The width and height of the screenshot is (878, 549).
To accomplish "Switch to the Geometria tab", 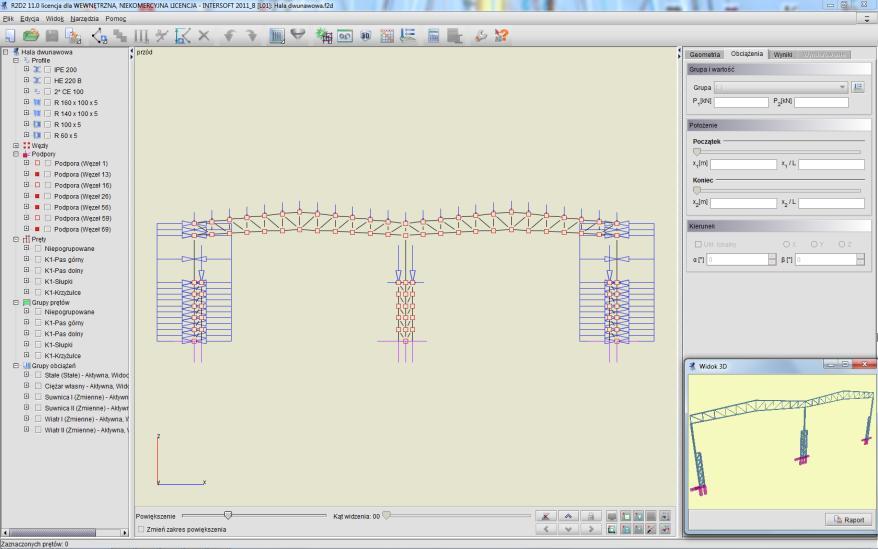I will pos(704,54).
